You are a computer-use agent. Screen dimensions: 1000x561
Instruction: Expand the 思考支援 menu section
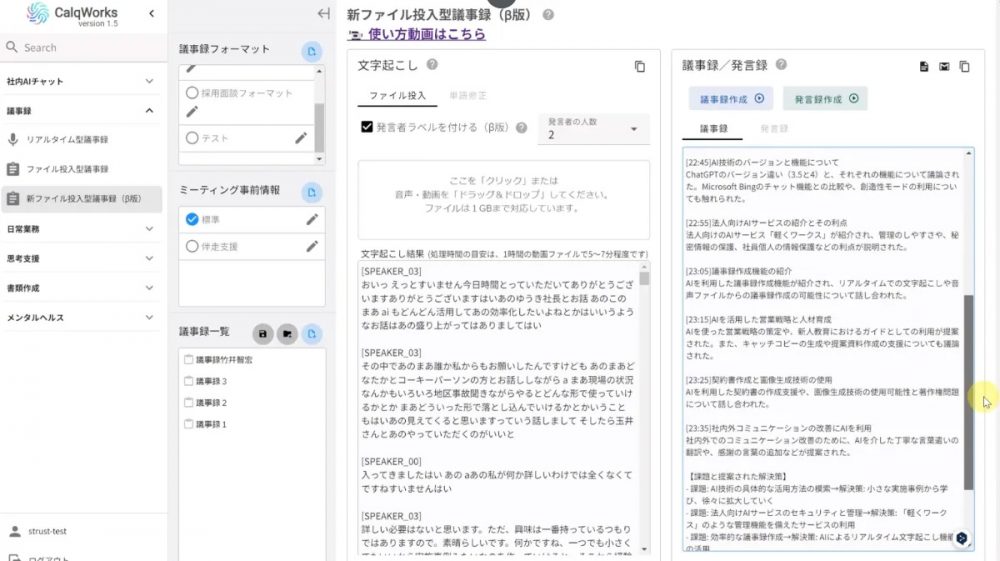click(x=80, y=258)
